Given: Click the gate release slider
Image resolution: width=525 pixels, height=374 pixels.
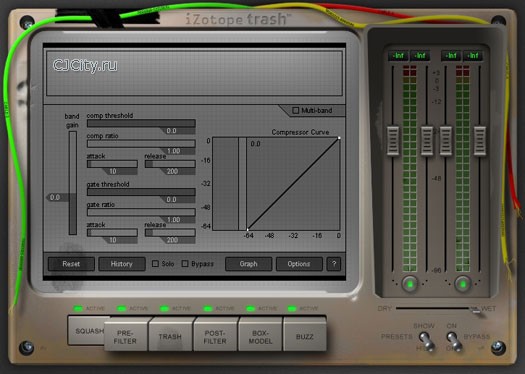Looking at the screenshot, I should click(170, 232).
